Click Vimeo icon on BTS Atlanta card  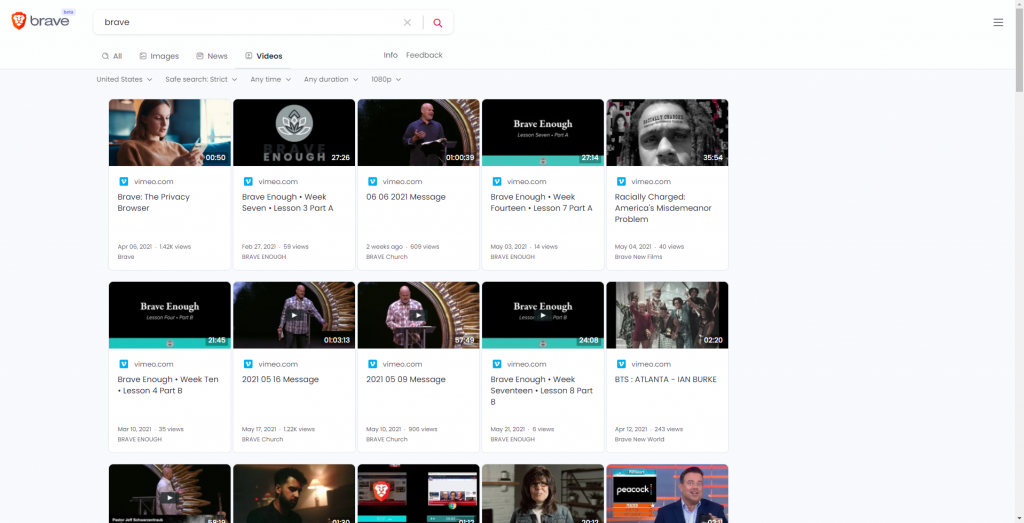(x=621, y=364)
